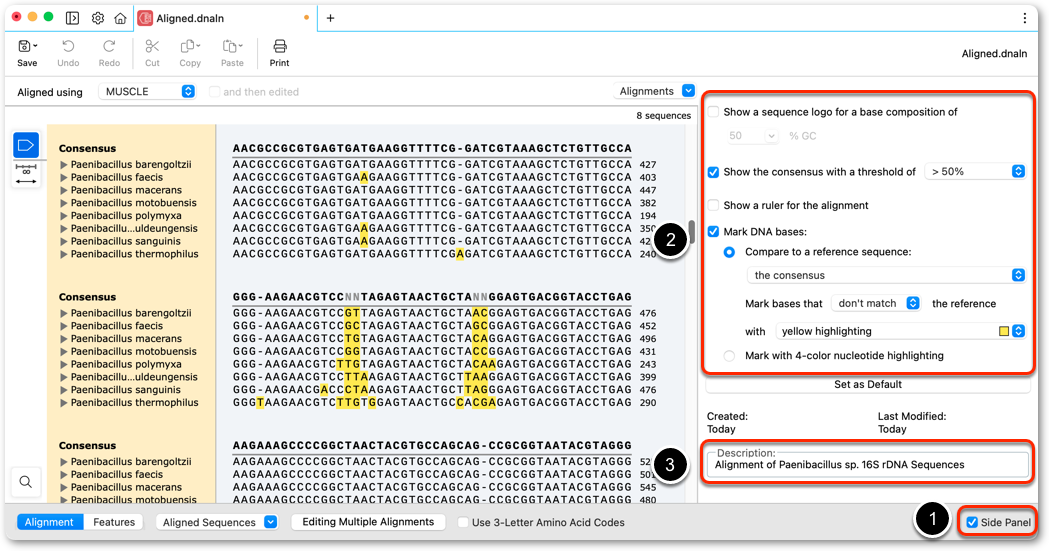
Task: Open the consensus threshold > 50% dropdown
Action: tap(975, 172)
